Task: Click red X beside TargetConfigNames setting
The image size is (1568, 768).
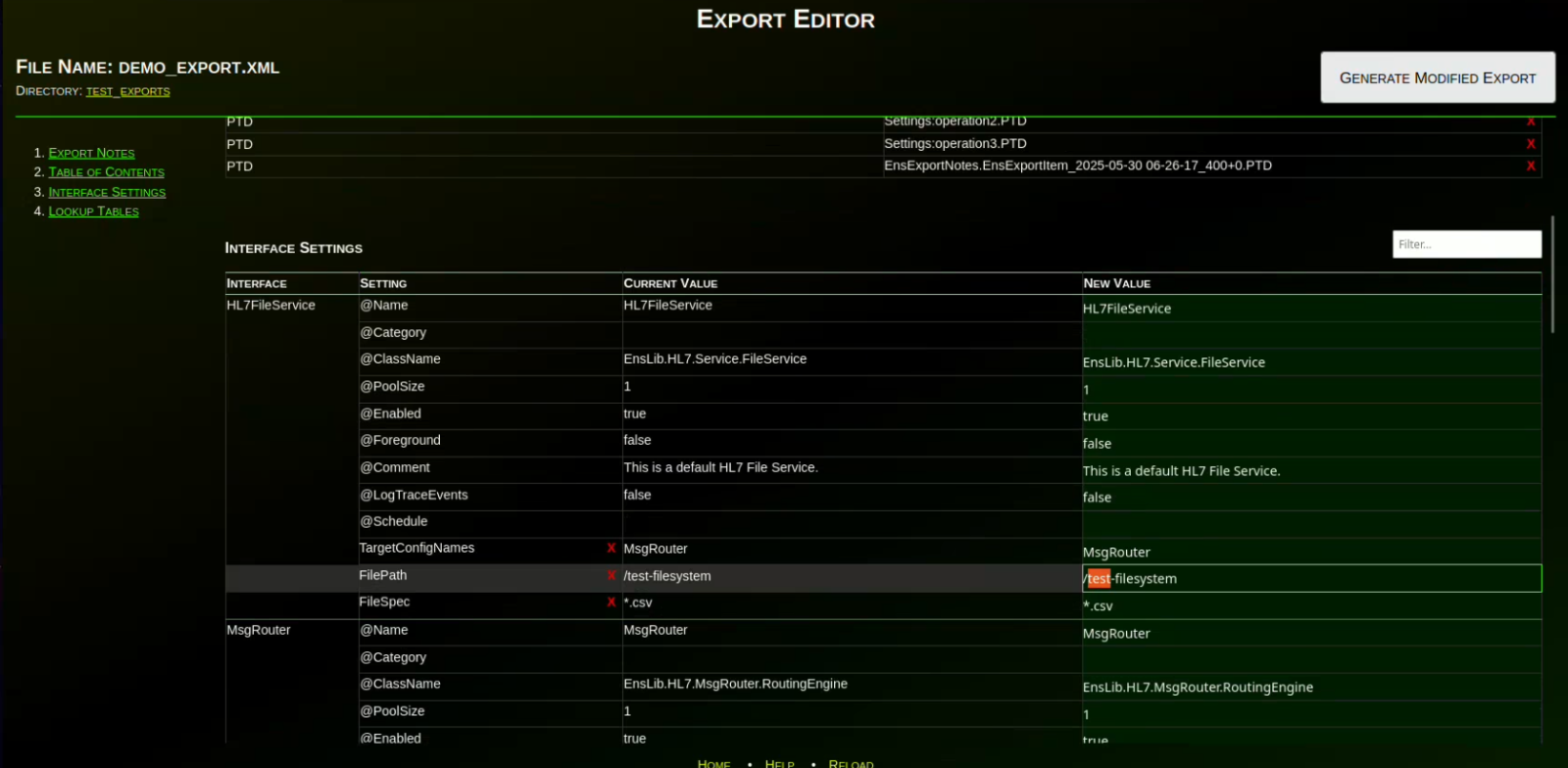Action: click(x=611, y=549)
